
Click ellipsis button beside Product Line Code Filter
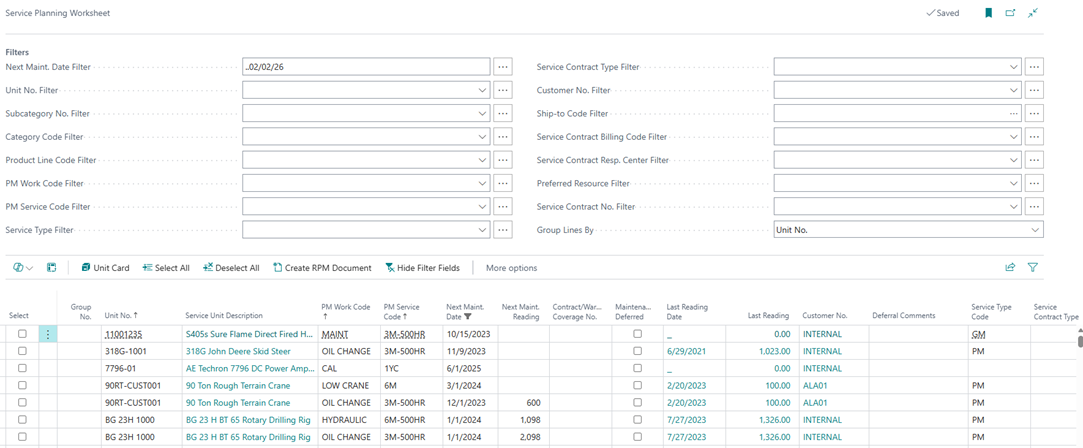pos(503,160)
